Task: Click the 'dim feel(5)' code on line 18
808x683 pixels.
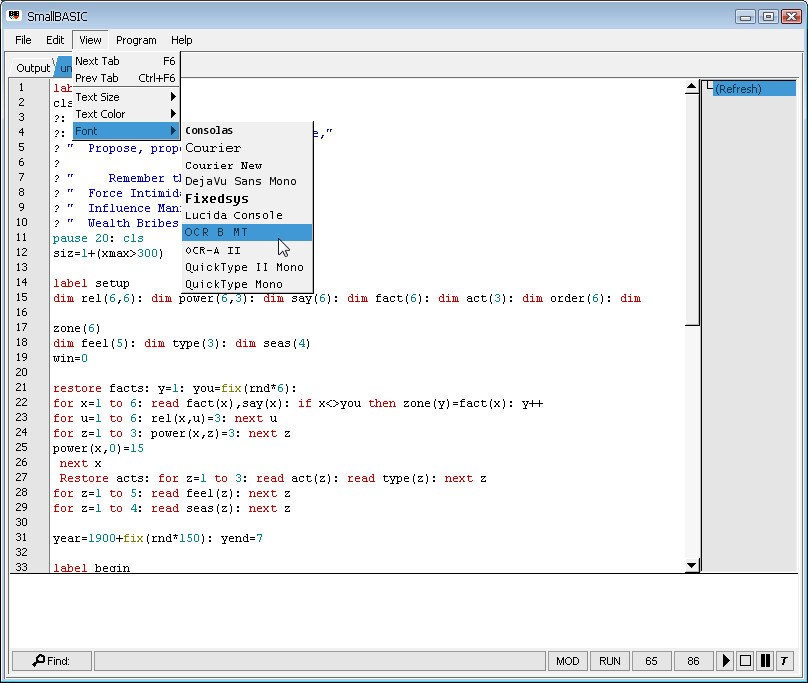Action: coord(91,343)
